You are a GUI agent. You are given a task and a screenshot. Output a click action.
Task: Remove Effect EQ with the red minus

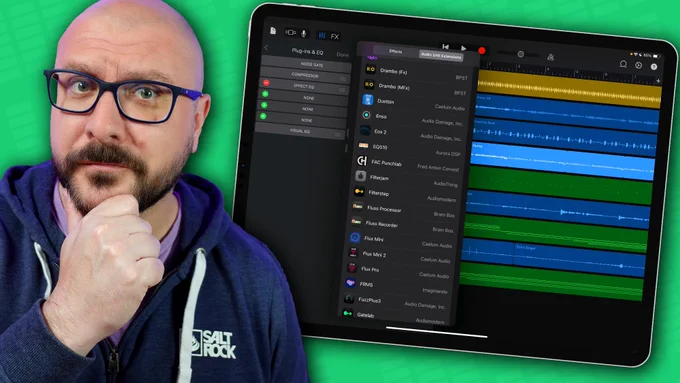[266, 82]
